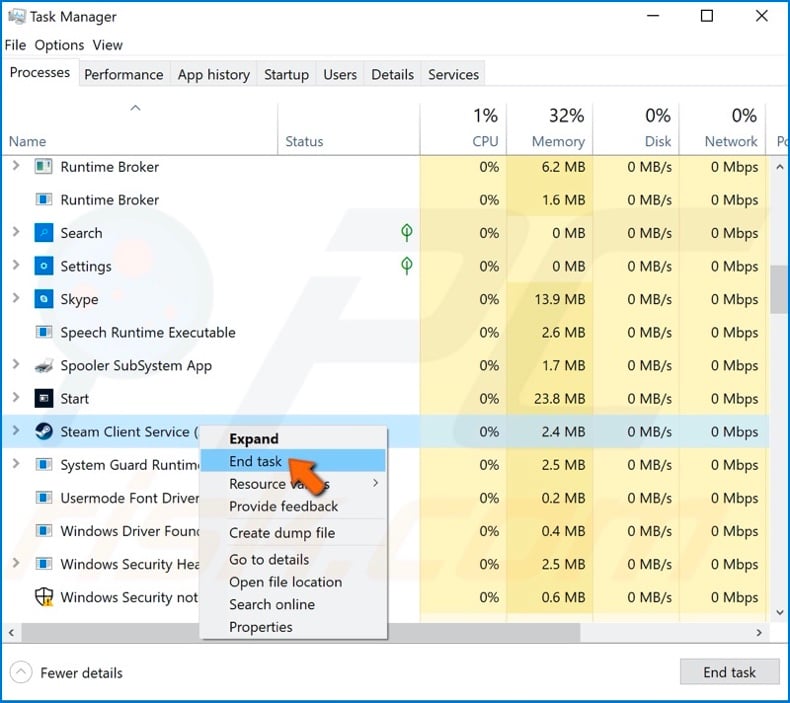Switch to the Details tab
The height and width of the screenshot is (703, 790).
(x=392, y=75)
